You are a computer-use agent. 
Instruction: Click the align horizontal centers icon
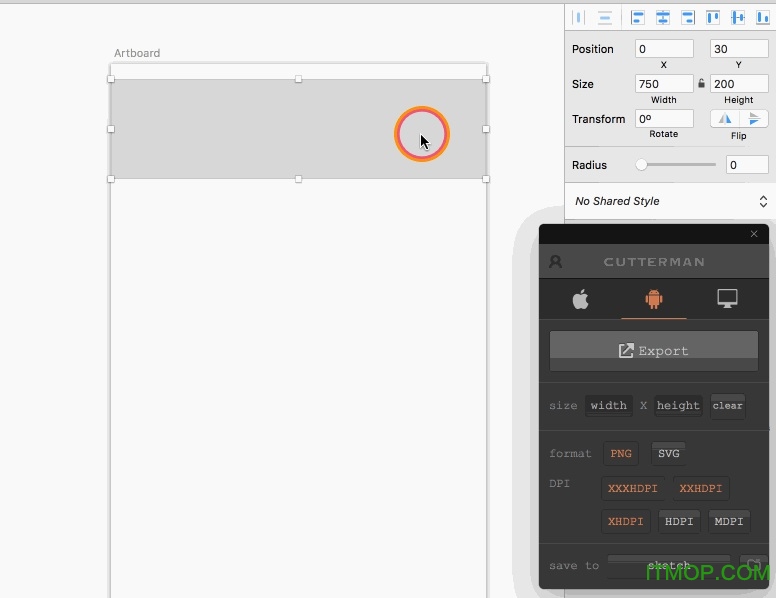point(662,17)
